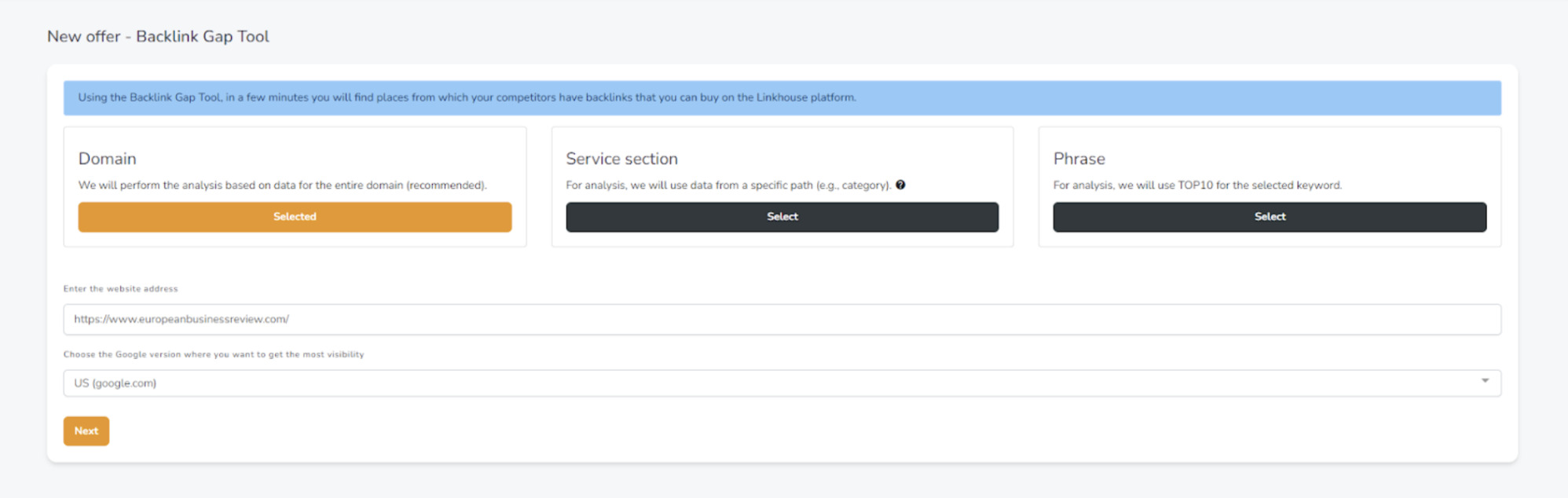Select the Phrase analysis option

click(x=1269, y=217)
